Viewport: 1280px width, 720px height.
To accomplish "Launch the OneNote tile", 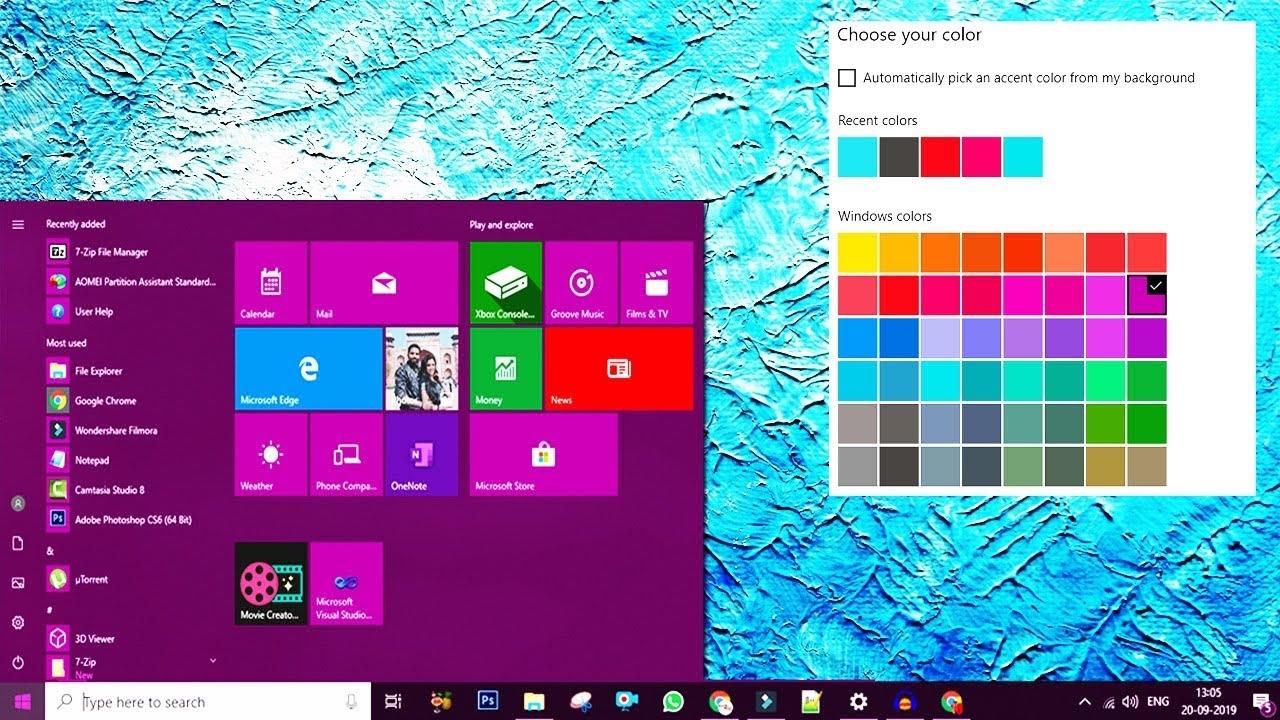I will (x=421, y=455).
